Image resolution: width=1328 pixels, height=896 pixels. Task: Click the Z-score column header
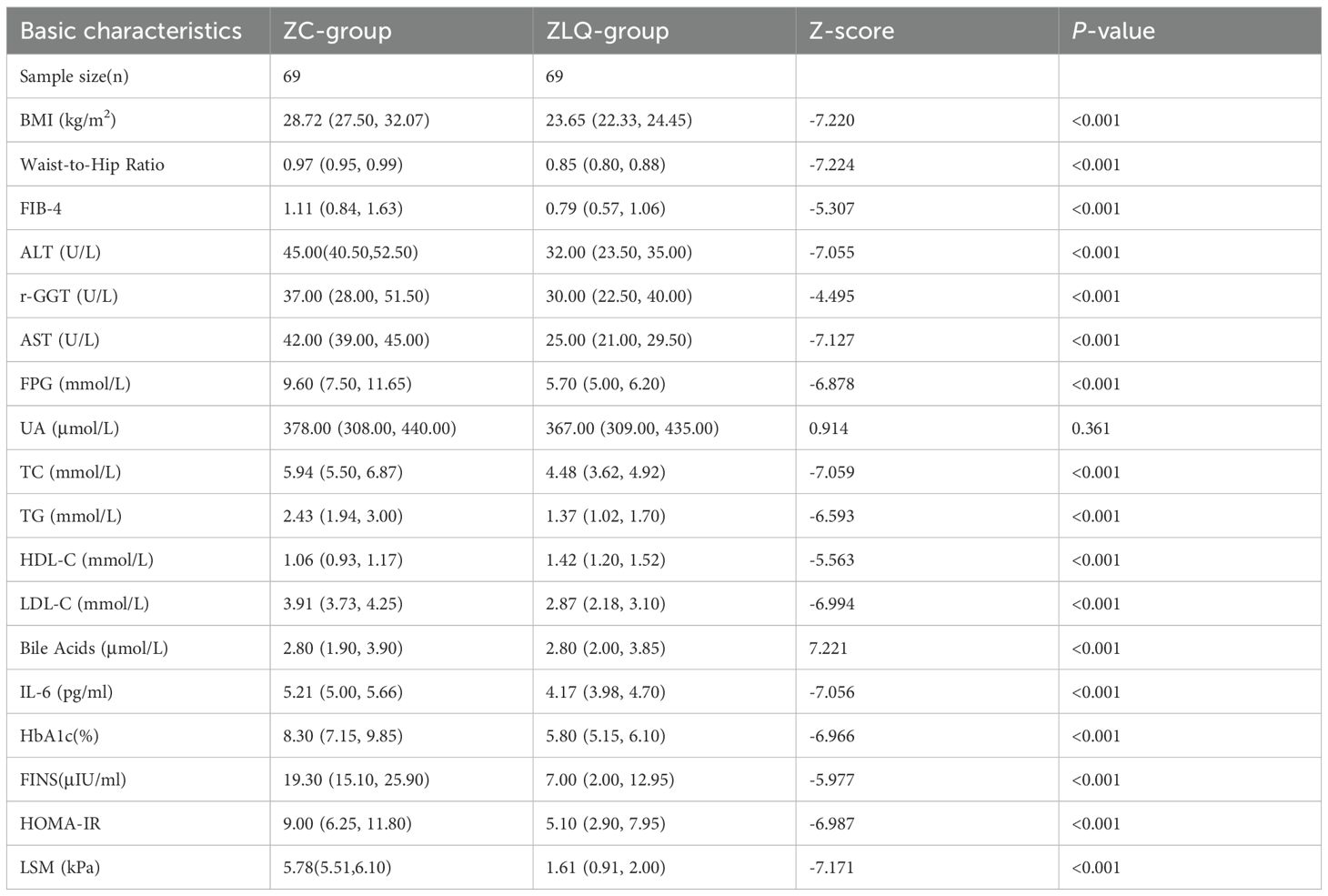(851, 31)
